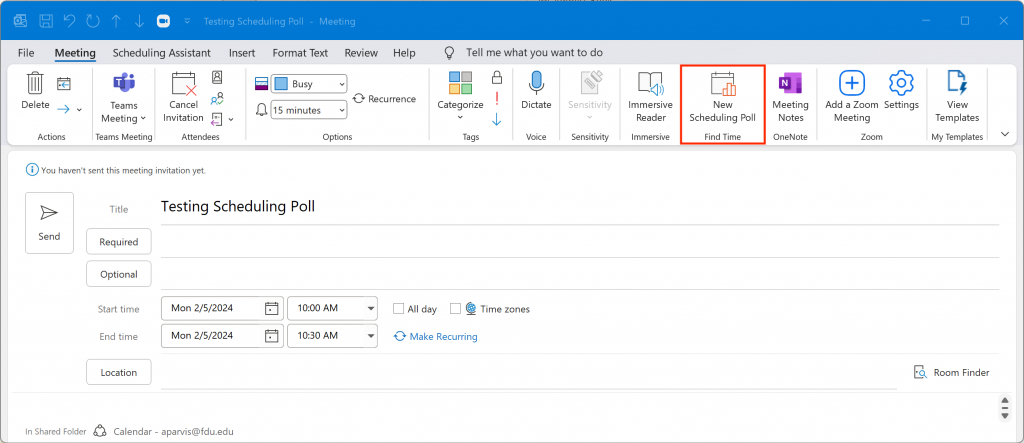Expand the 10:00 AM start time dropdown

click(371, 309)
